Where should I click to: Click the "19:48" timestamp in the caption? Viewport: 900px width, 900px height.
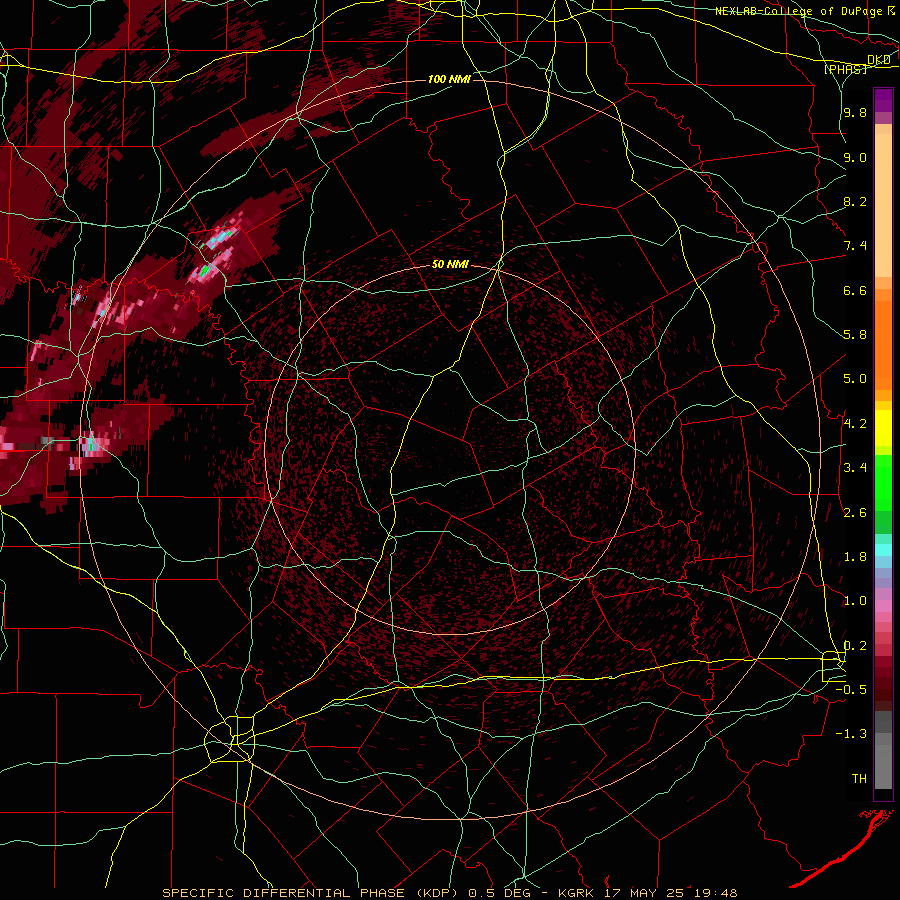coord(715,893)
